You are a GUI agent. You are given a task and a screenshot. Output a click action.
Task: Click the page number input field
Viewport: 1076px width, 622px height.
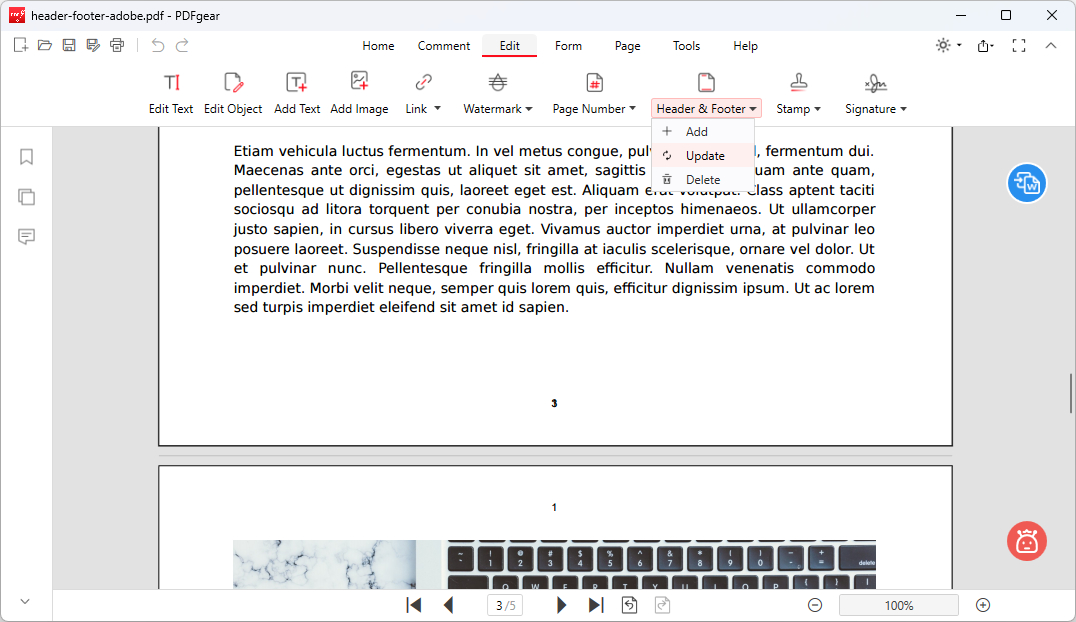pyautogui.click(x=504, y=605)
